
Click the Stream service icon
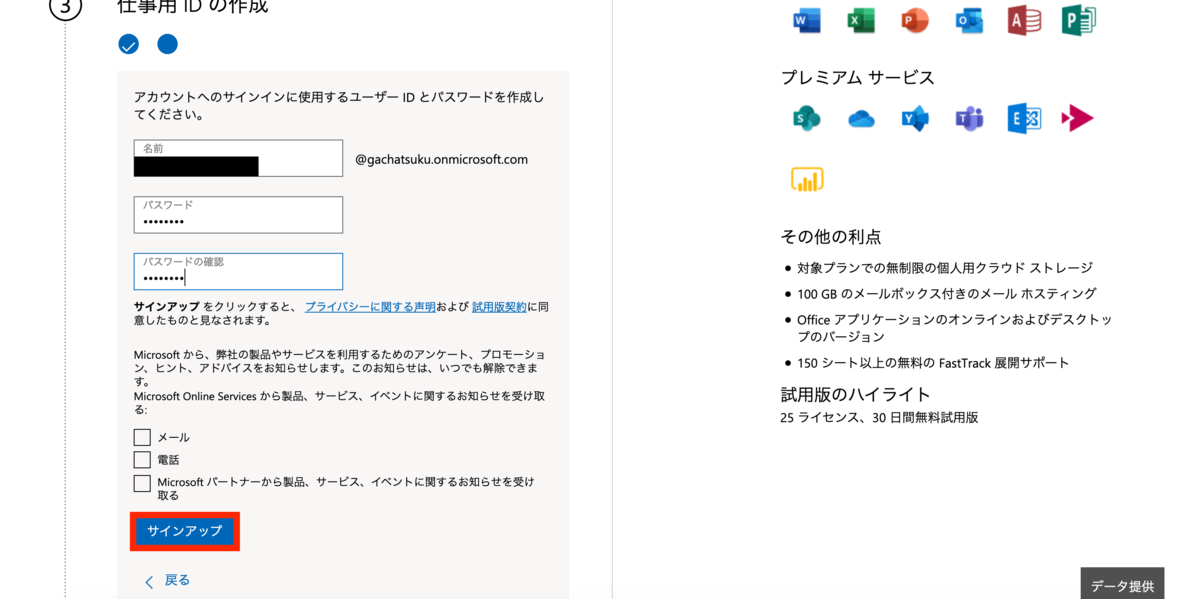click(x=1077, y=119)
